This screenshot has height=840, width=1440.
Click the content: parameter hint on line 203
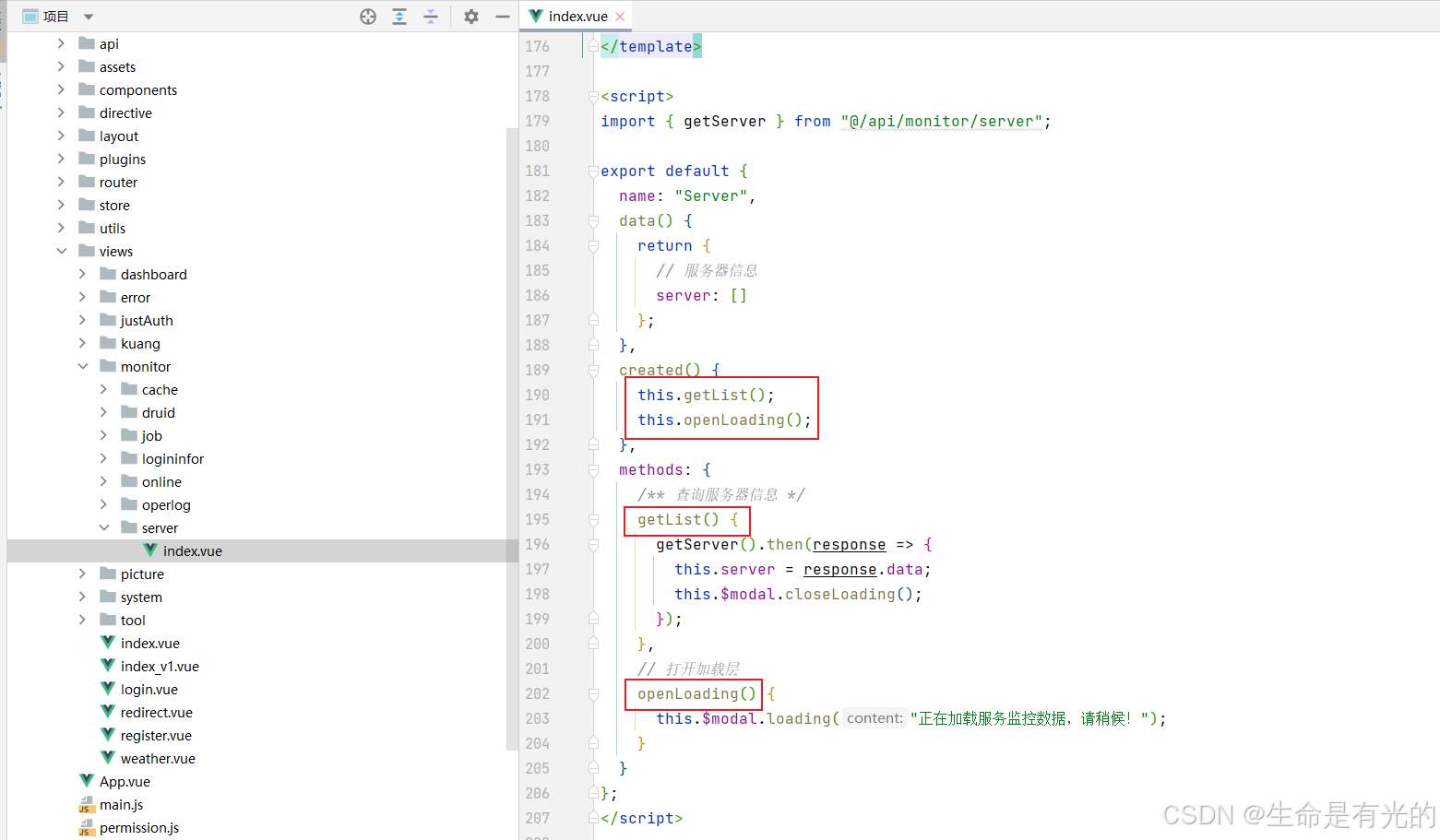[x=875, y=718]
